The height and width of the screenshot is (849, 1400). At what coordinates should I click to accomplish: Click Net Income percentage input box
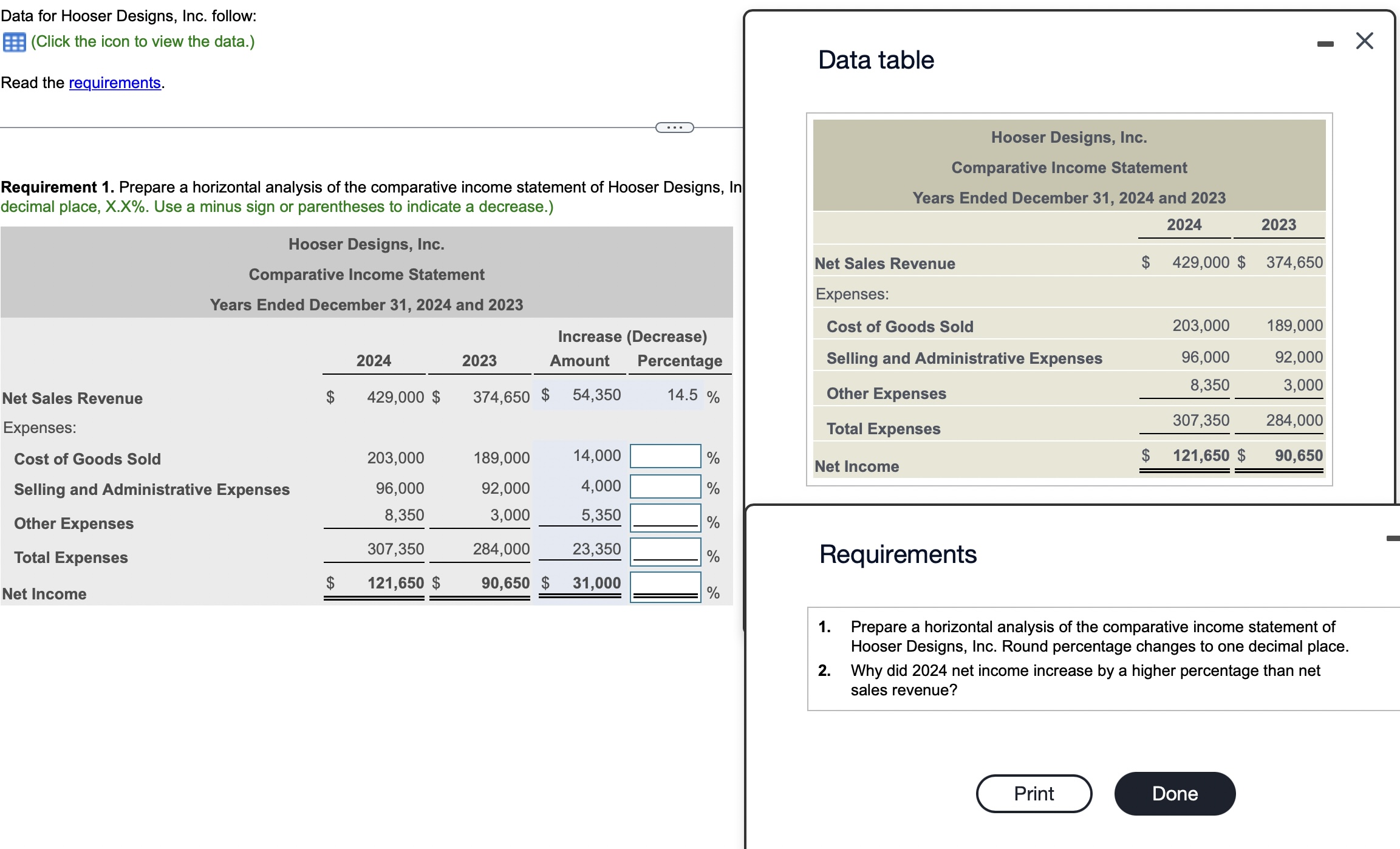coord(665,587)
